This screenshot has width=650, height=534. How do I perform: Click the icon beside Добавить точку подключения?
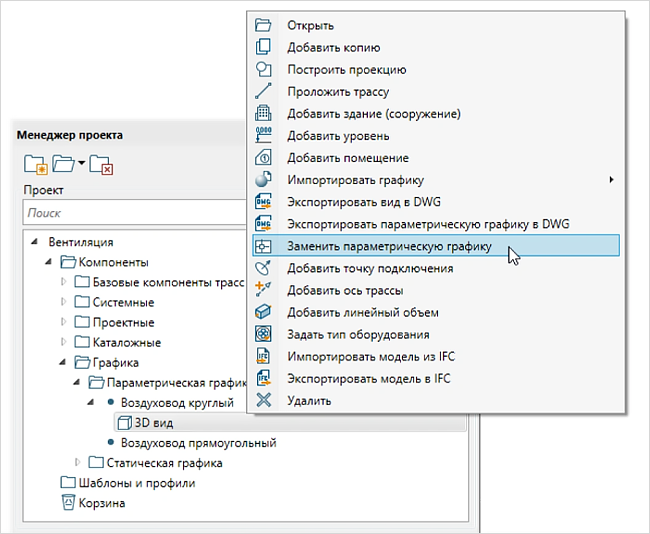click(x=264, y=268)
